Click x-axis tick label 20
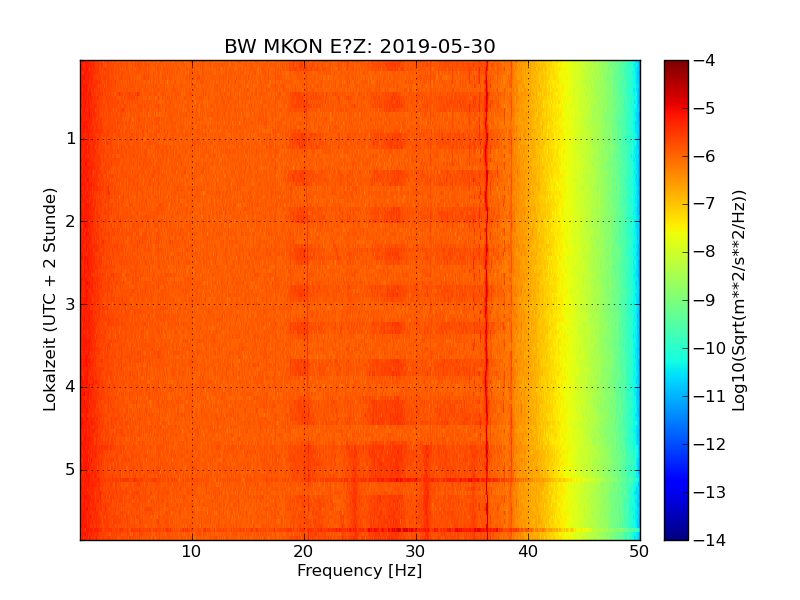Screen dimensions: 800x600 tap(304, 552)
